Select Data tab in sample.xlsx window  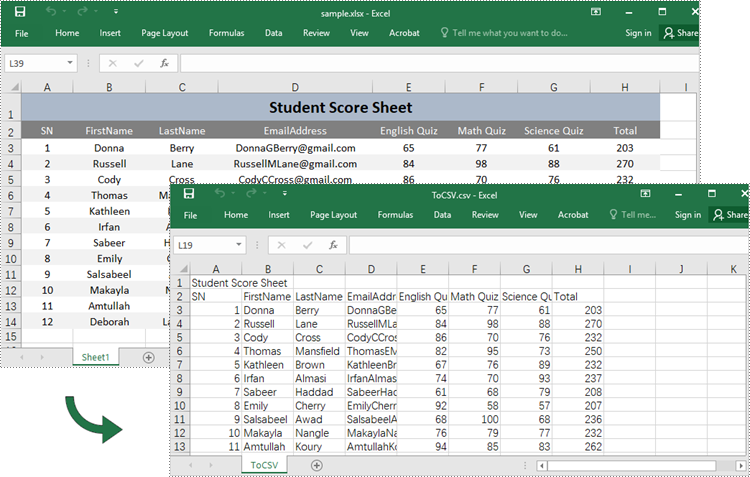[273, 33]
